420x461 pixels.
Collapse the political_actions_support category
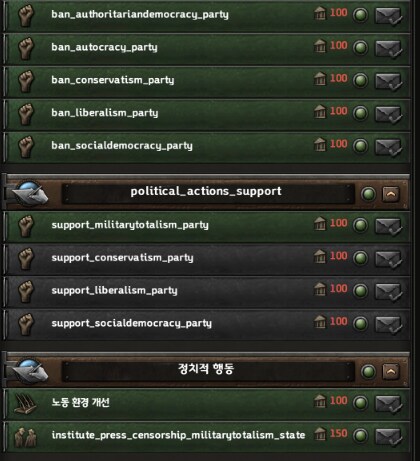(391, 194)
